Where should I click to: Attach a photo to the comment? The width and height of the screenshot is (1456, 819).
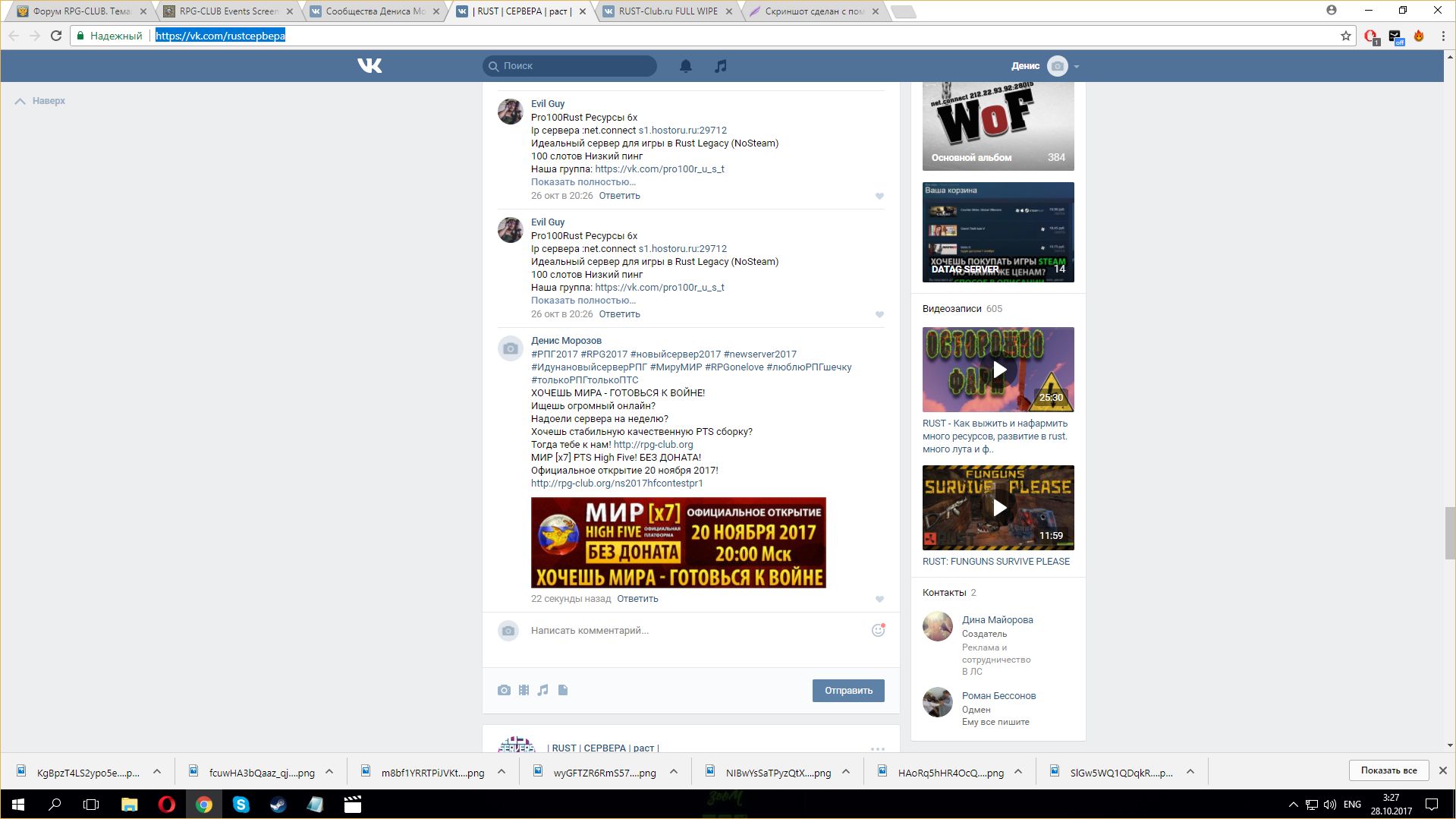[x=504, y=690]
